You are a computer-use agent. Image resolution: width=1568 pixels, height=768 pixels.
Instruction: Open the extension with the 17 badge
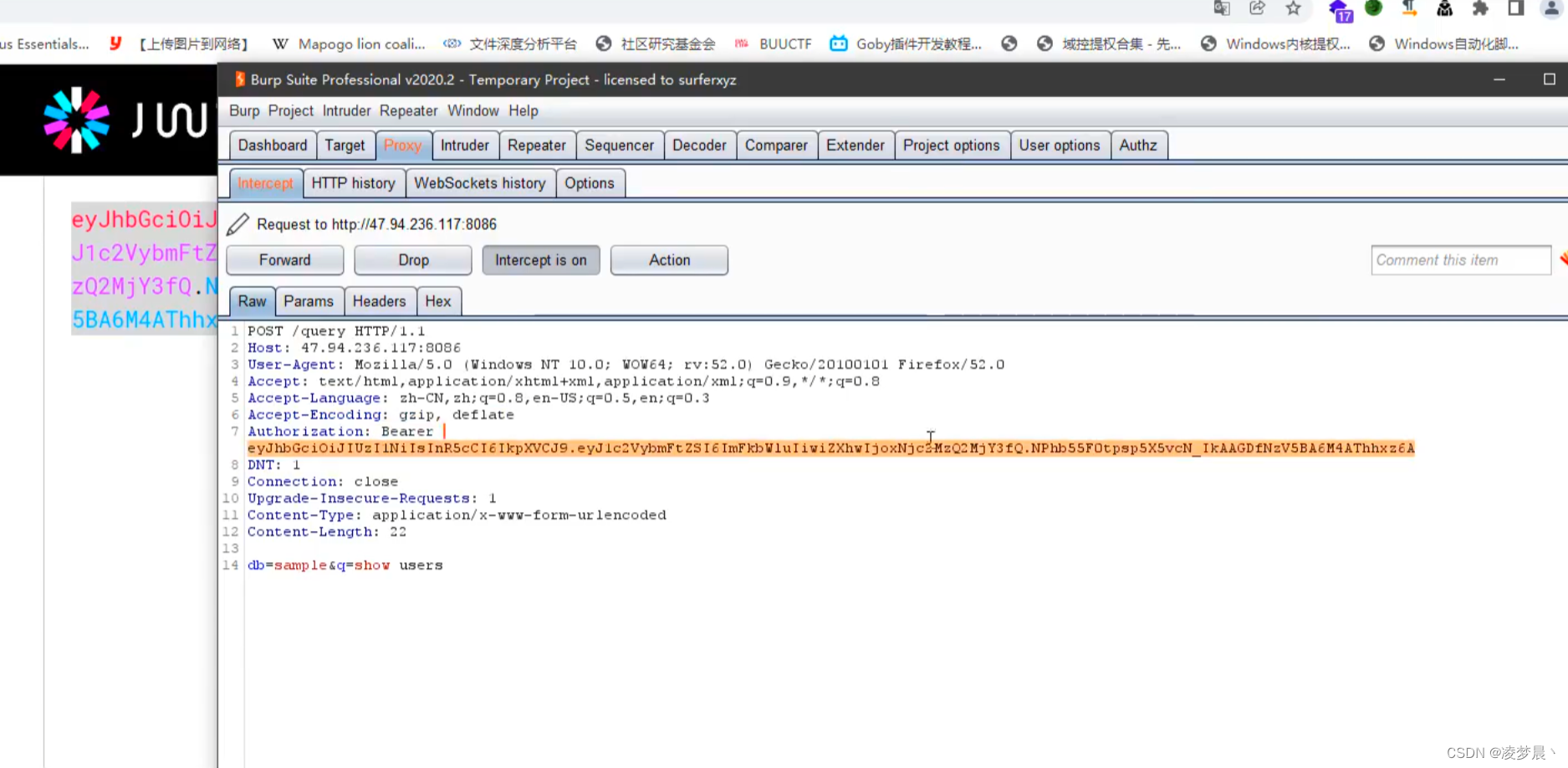click(1338, 9)
